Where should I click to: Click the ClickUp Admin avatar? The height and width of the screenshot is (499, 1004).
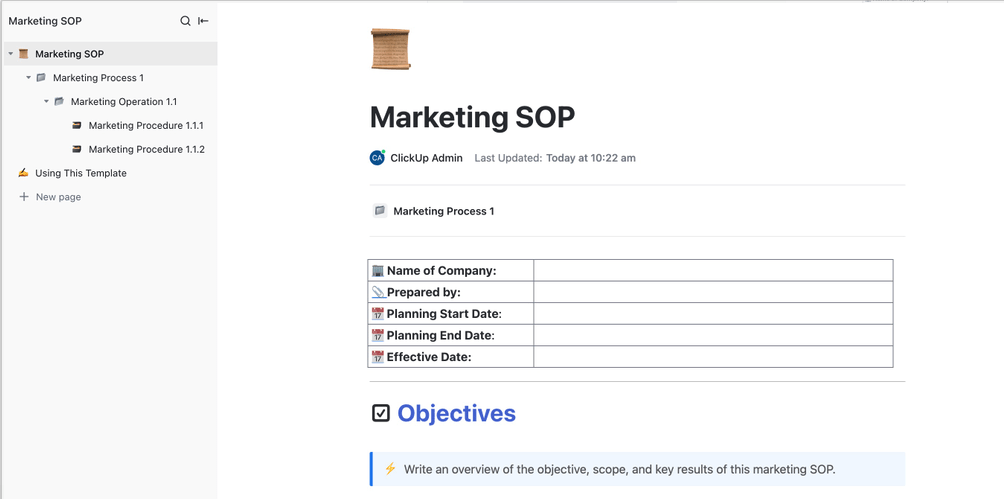click(377, 158)
